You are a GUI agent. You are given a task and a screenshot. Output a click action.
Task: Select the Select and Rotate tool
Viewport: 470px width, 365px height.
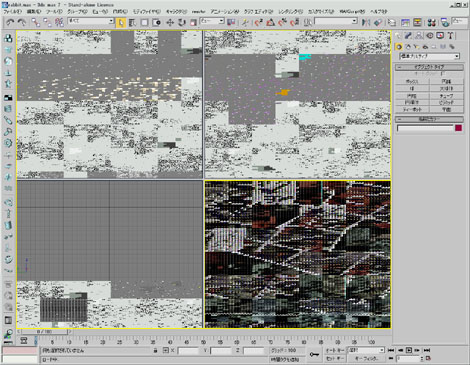tap(182, 22)
